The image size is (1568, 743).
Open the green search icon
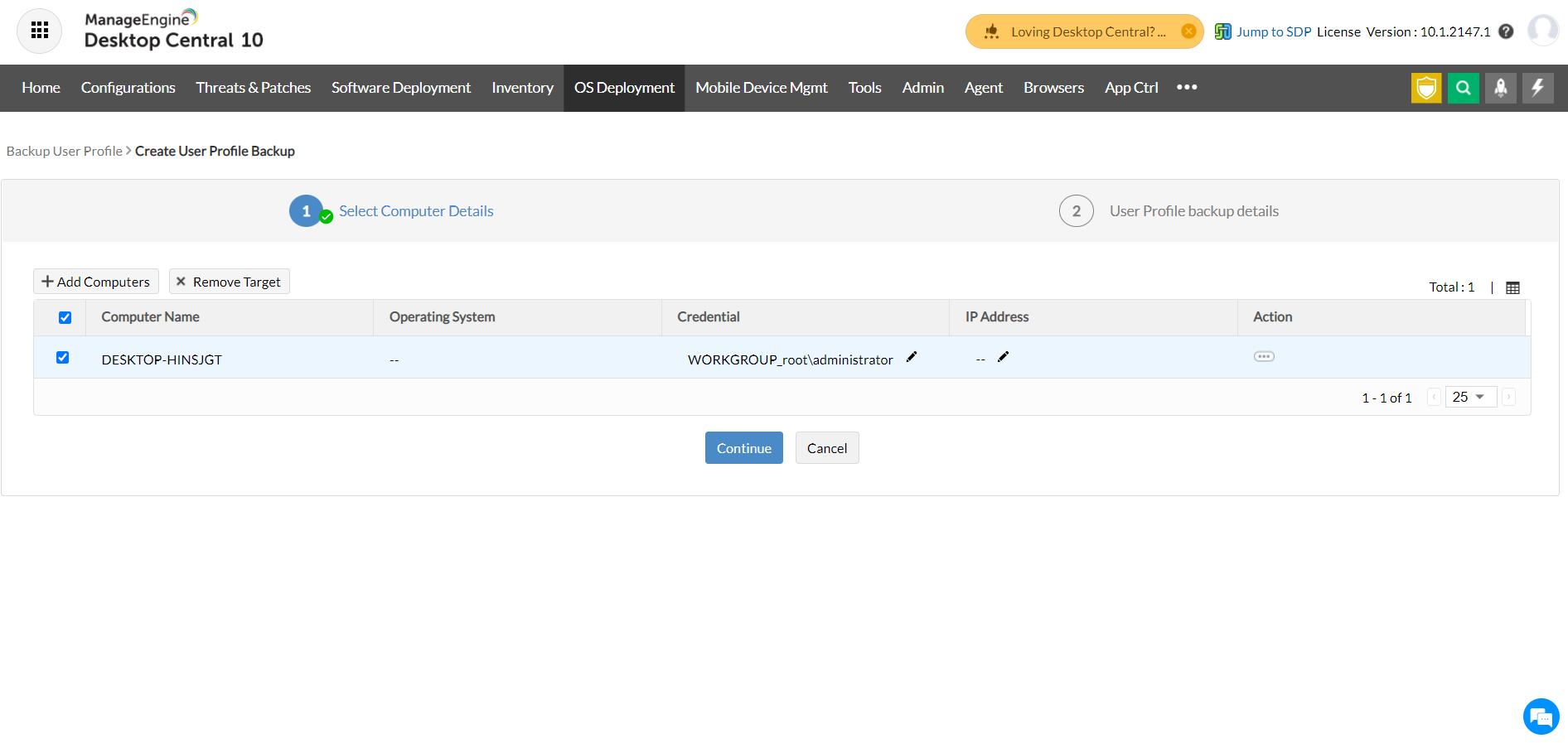point(1464,88)
